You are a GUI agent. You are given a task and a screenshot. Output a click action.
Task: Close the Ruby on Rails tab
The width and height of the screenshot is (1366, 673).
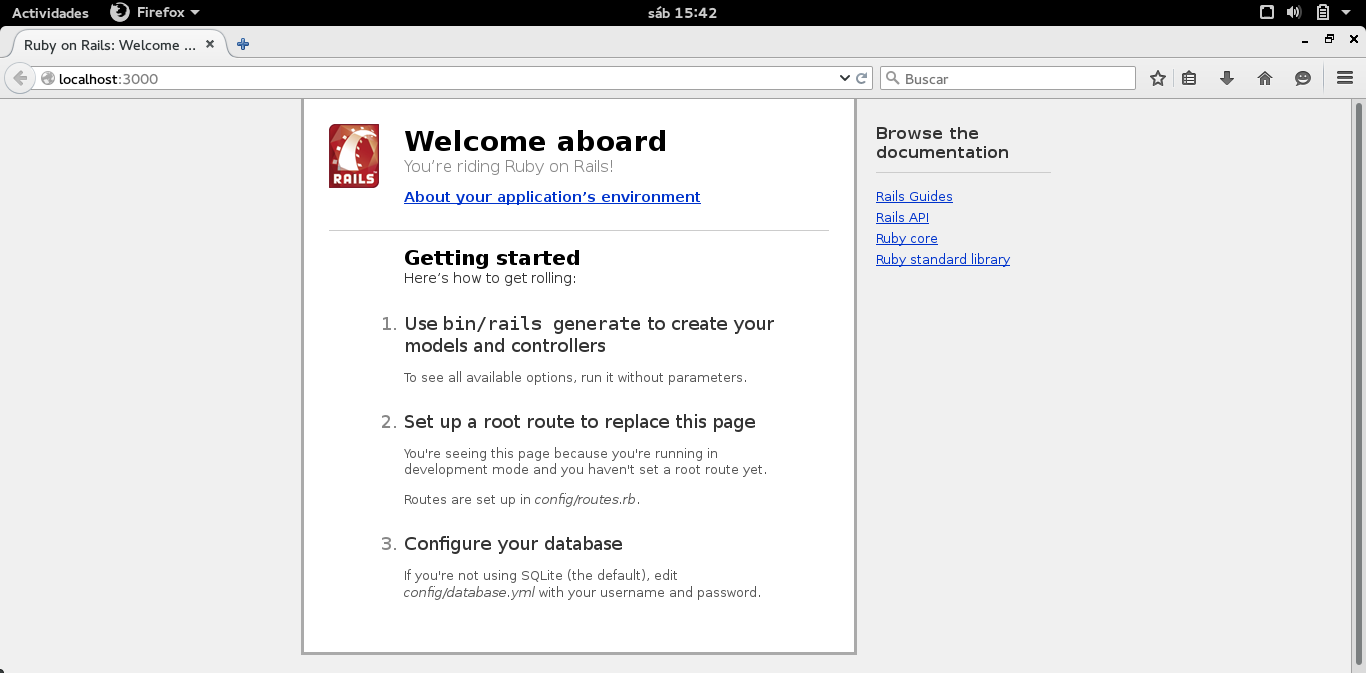(x=211, y=45)
